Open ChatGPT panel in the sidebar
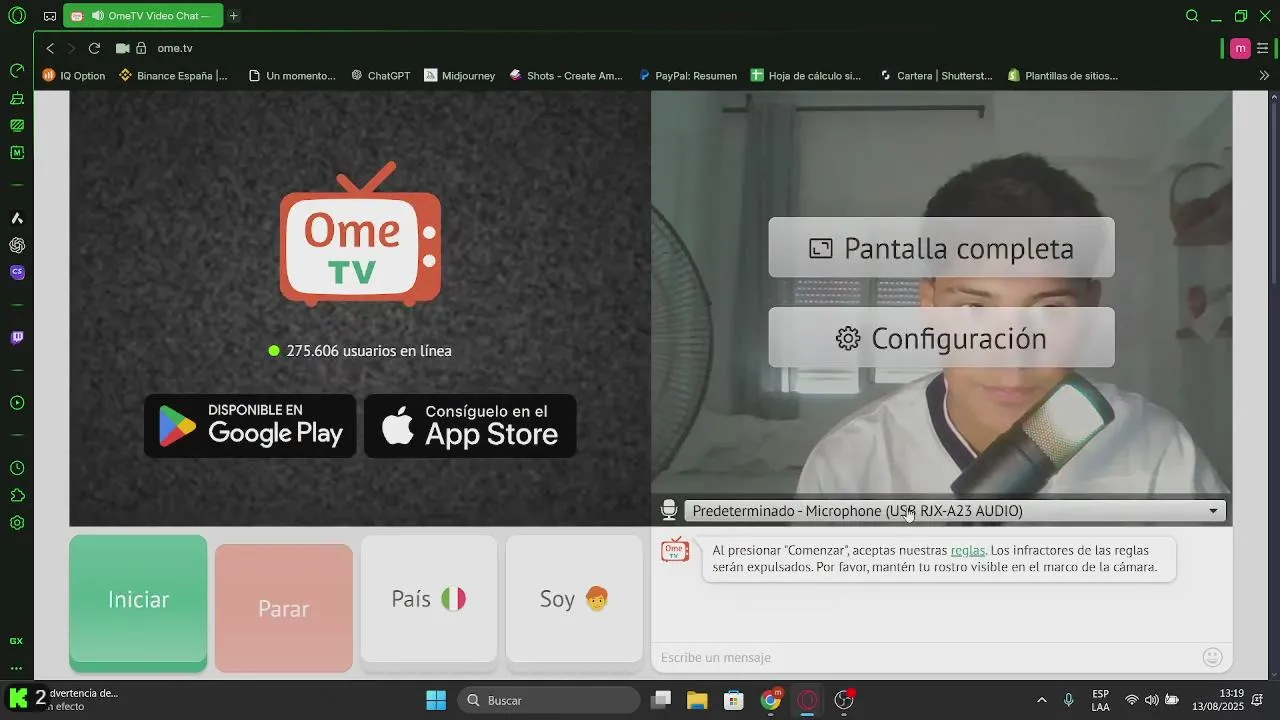 click(x=16, y=245)
